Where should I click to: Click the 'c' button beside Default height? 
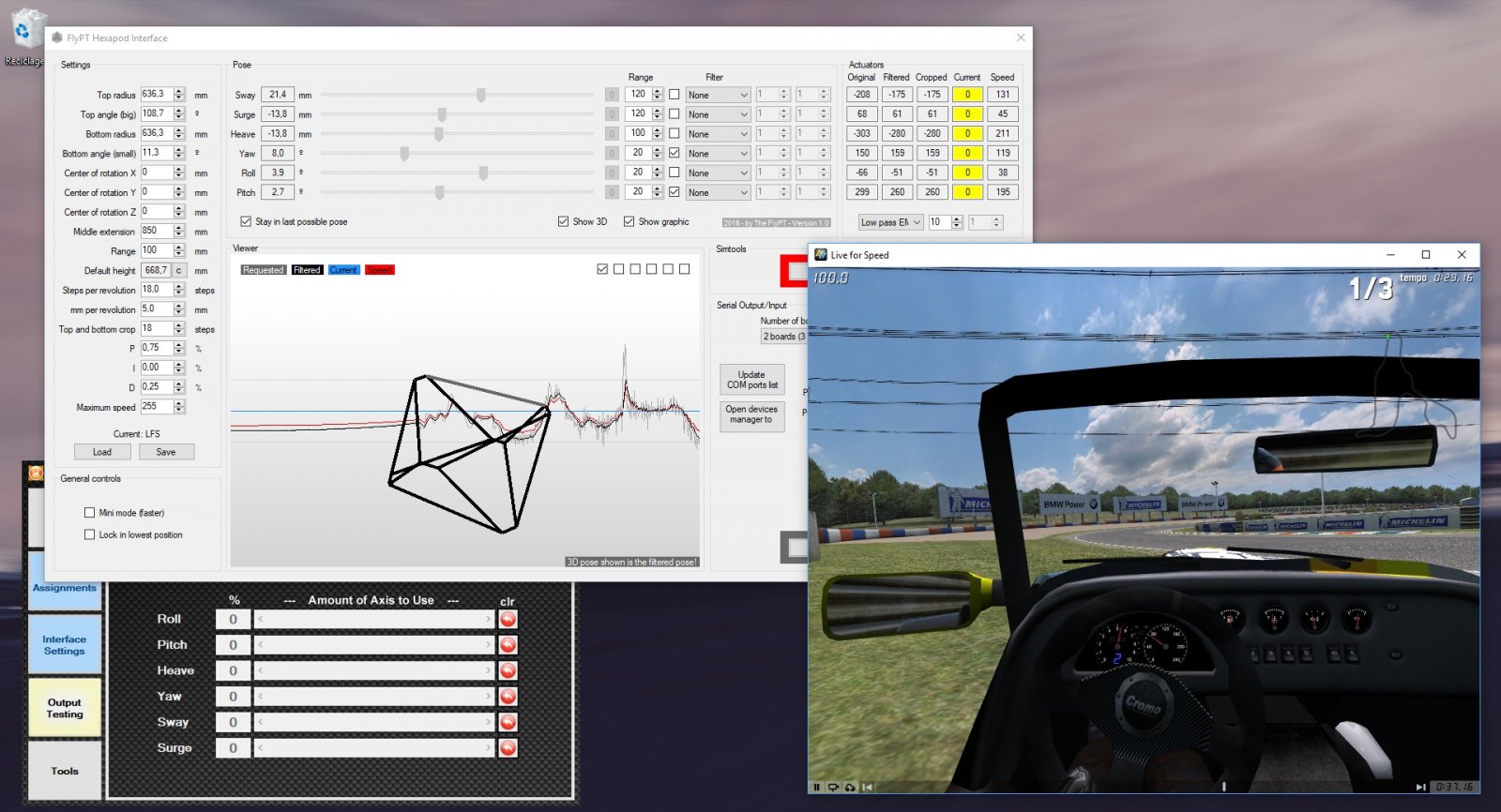click(178, 270)
